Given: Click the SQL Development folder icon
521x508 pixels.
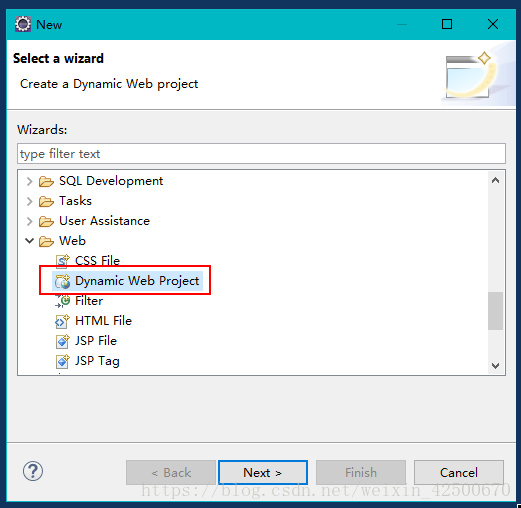Looking at the screenshot, I should coord(46,181).
